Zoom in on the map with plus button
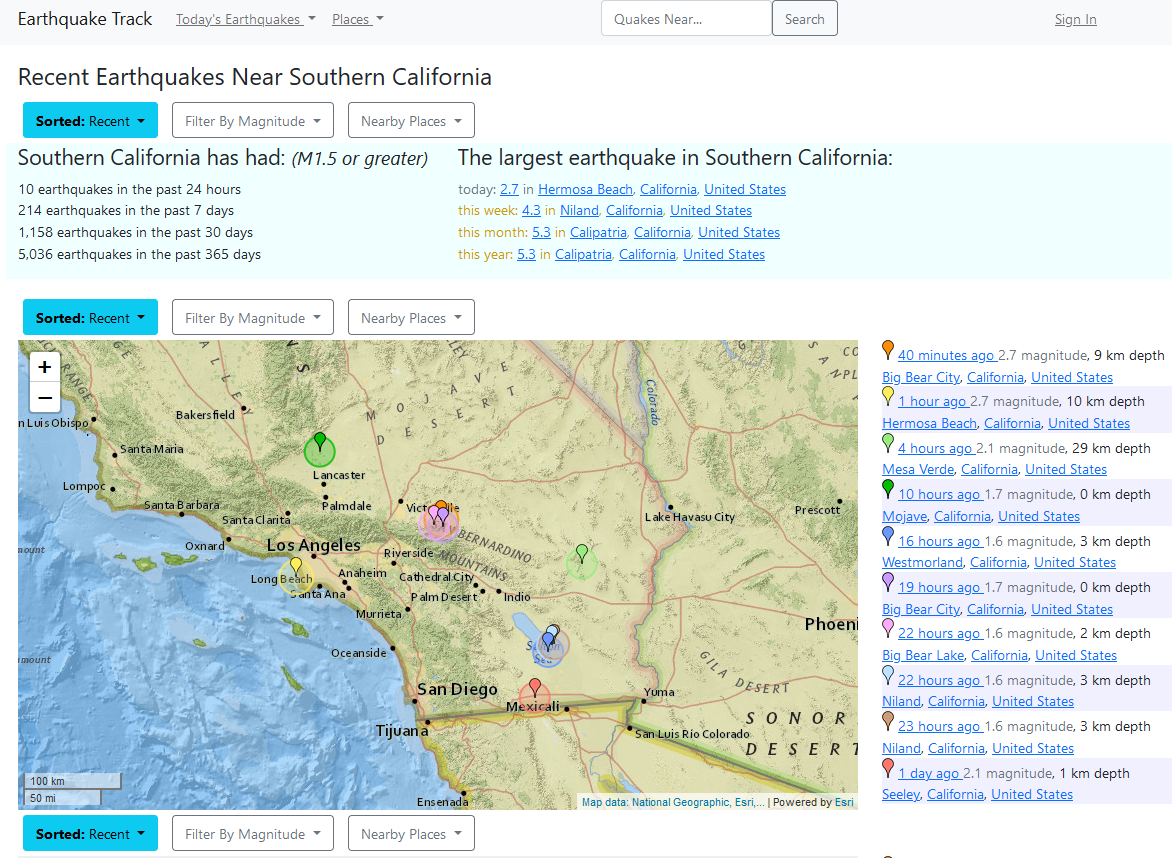The height and width of the screenshot is (858, 1172). click(45, 367)
